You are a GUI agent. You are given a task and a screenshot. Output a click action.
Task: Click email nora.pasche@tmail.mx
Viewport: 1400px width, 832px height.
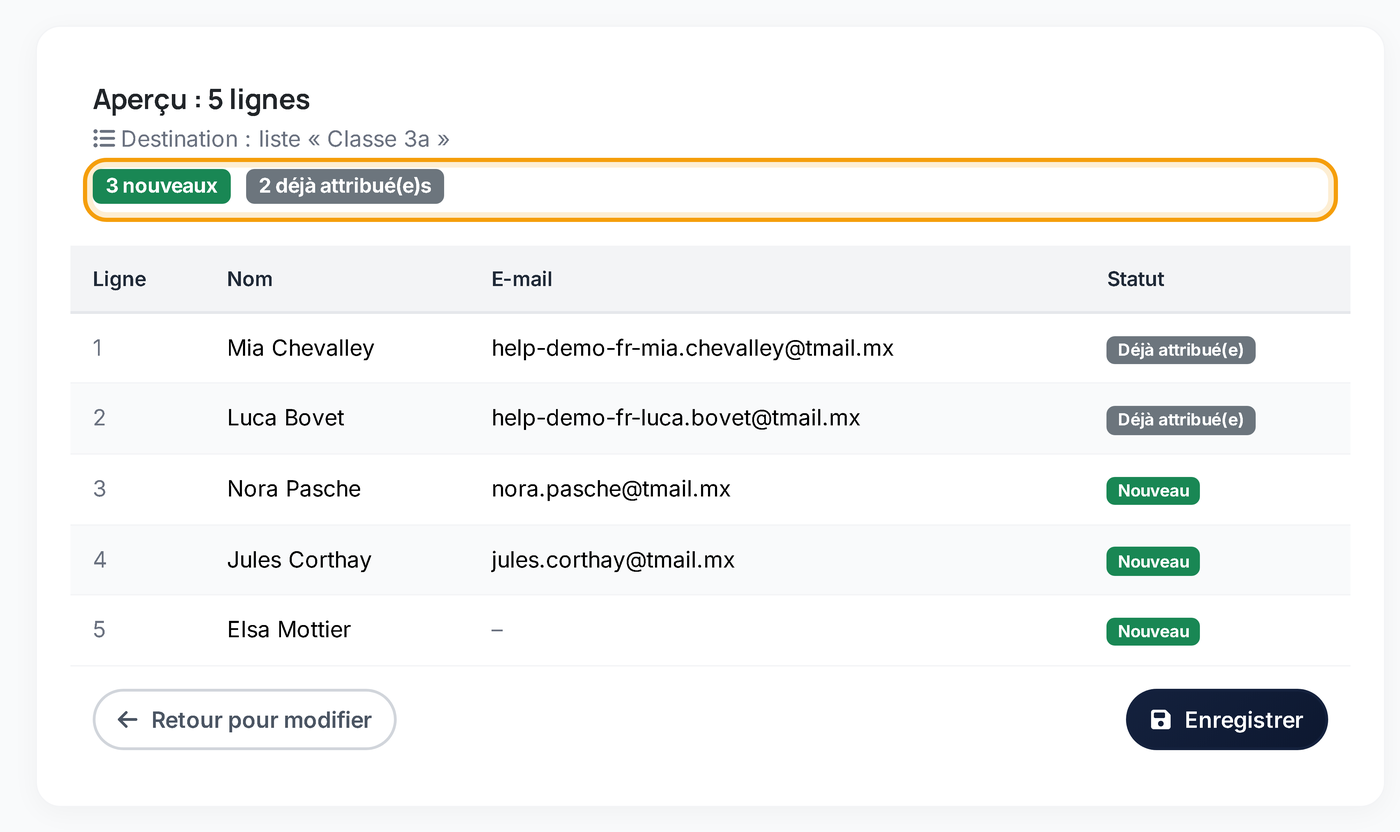pos(611,489)
